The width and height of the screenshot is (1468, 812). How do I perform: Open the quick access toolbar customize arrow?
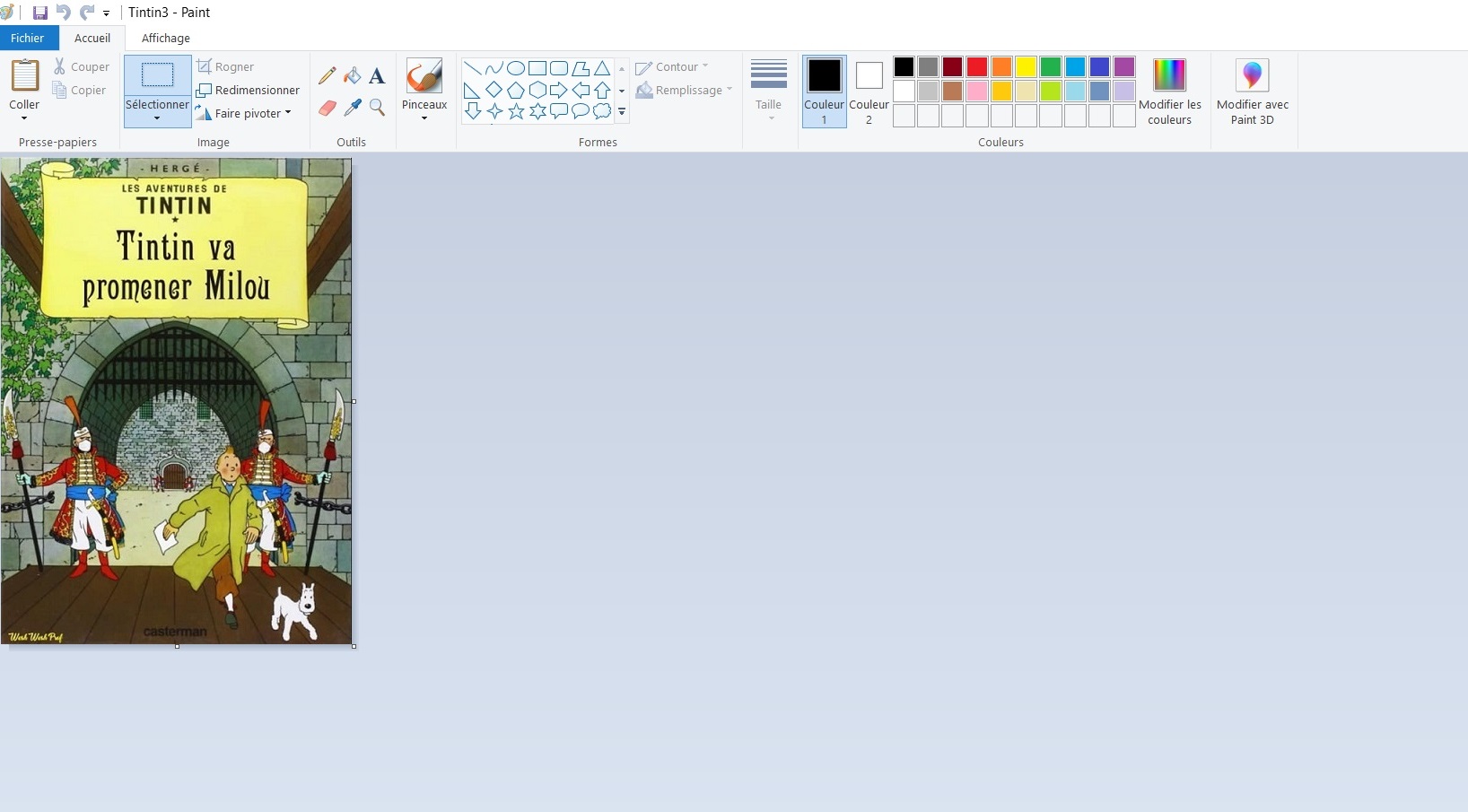[x=106, y=13]
